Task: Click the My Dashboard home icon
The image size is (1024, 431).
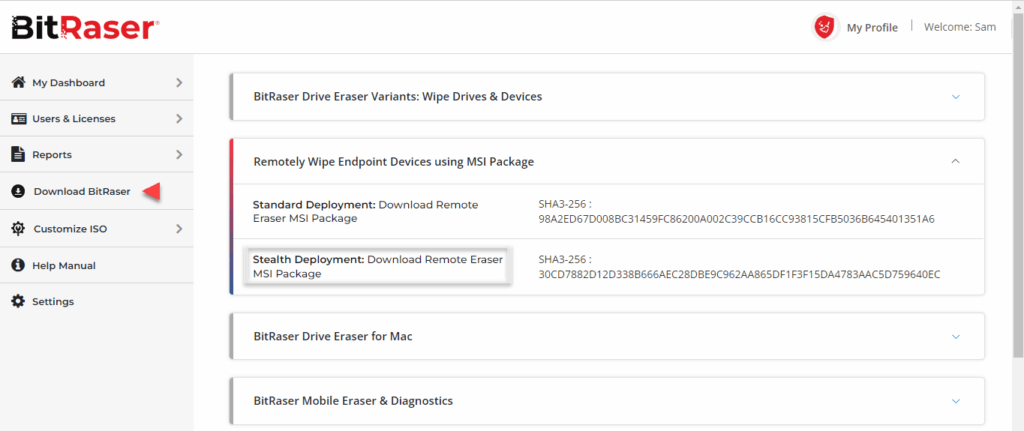Action: (18, 82)
